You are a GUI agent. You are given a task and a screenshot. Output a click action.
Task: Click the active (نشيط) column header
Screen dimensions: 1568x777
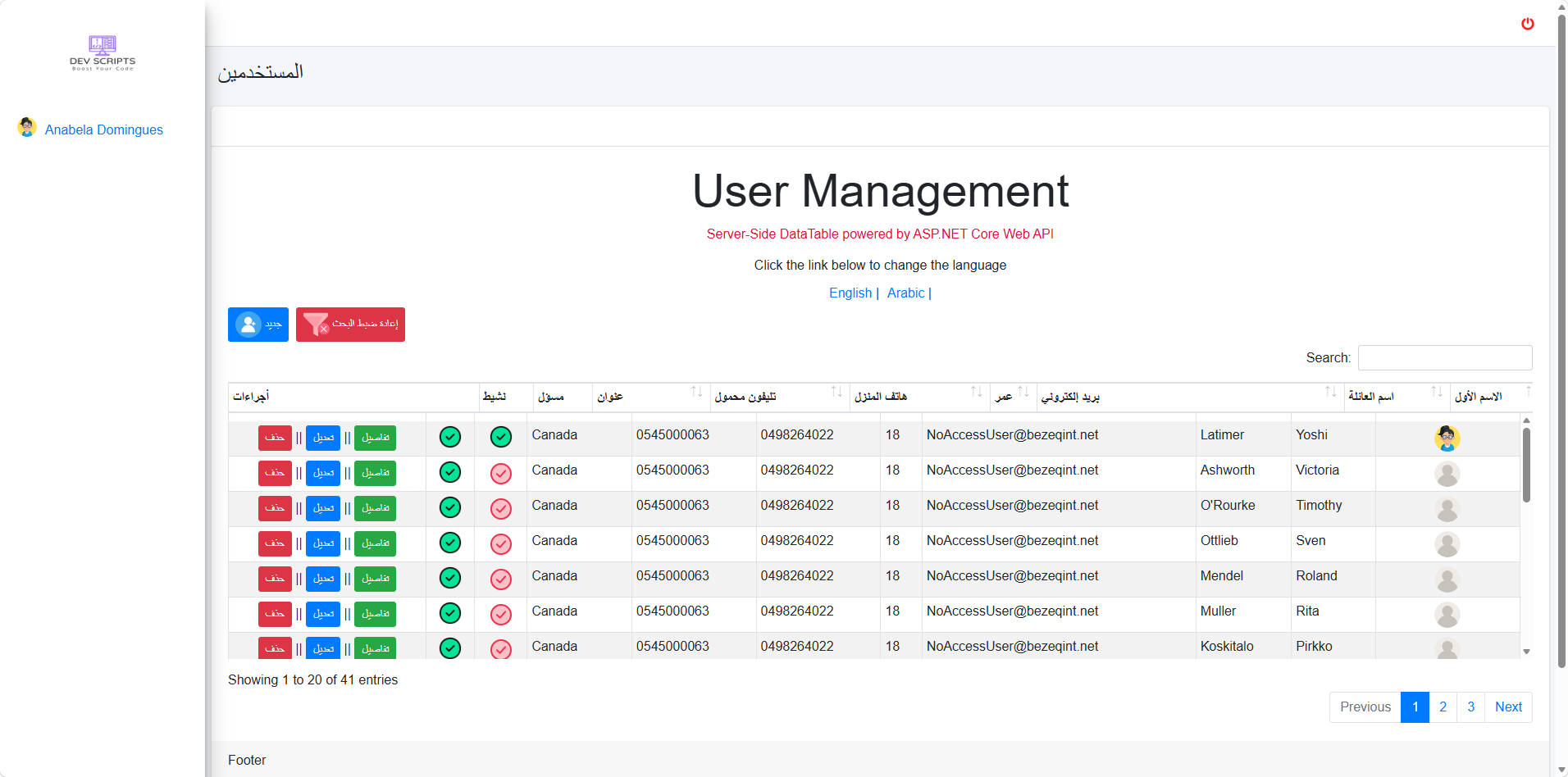506,397
